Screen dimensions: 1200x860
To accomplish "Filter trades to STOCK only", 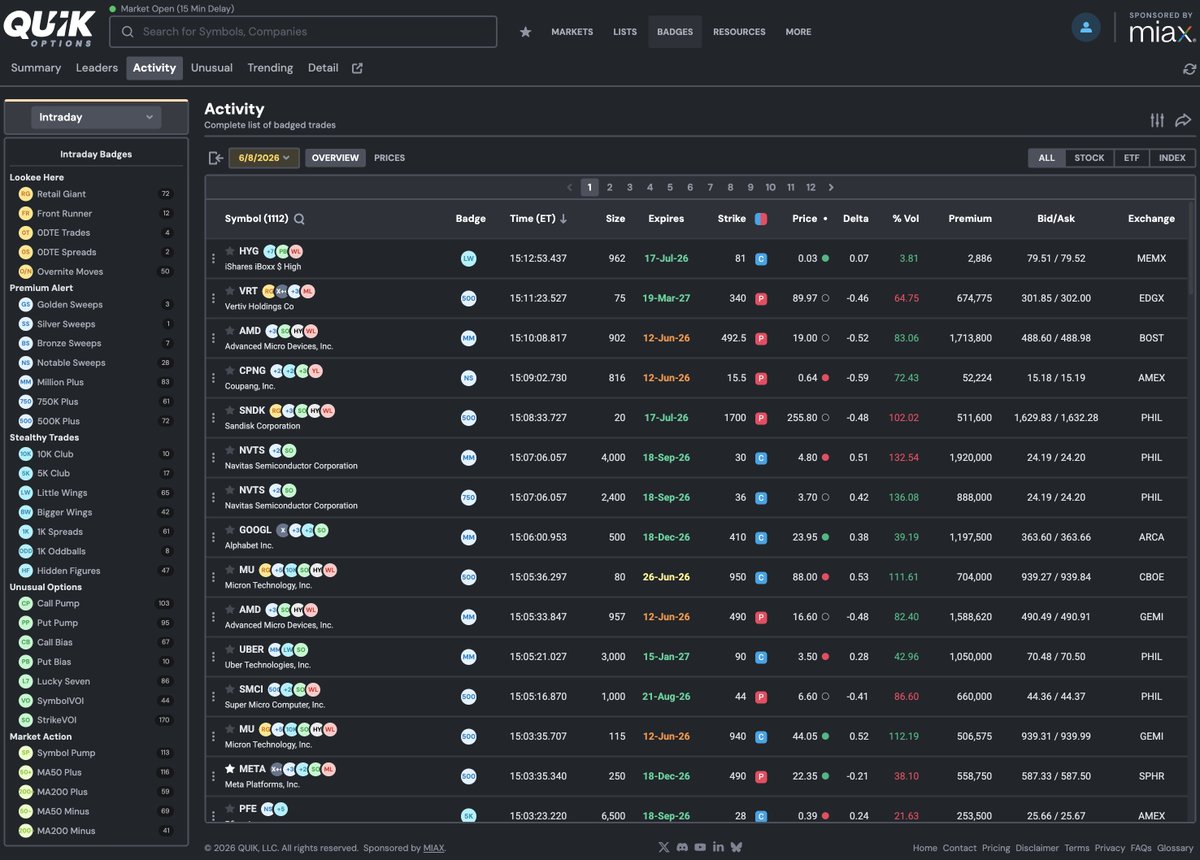I will [1089, 158].
